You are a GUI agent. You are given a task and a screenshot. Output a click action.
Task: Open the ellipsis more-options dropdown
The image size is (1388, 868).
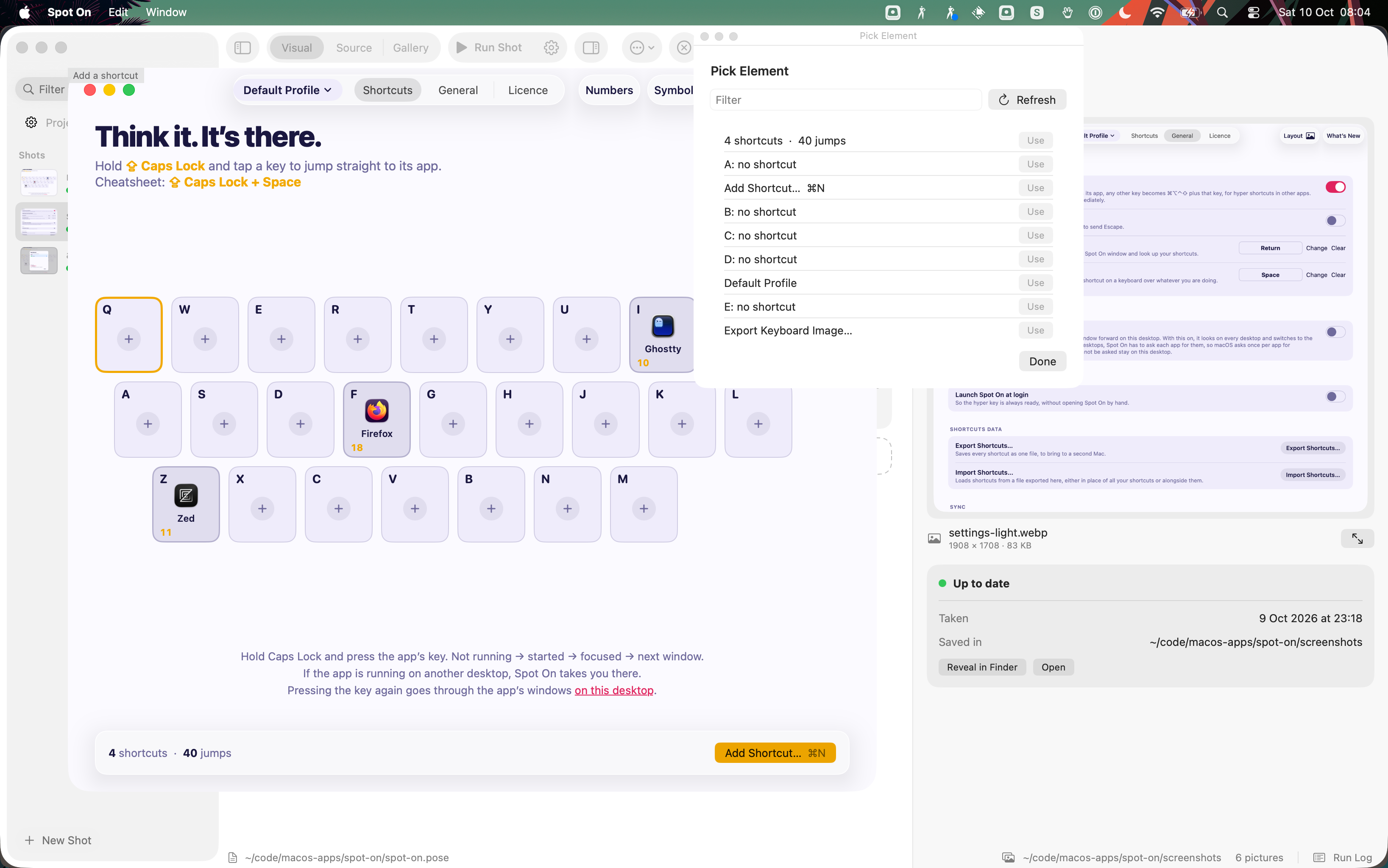642,47
